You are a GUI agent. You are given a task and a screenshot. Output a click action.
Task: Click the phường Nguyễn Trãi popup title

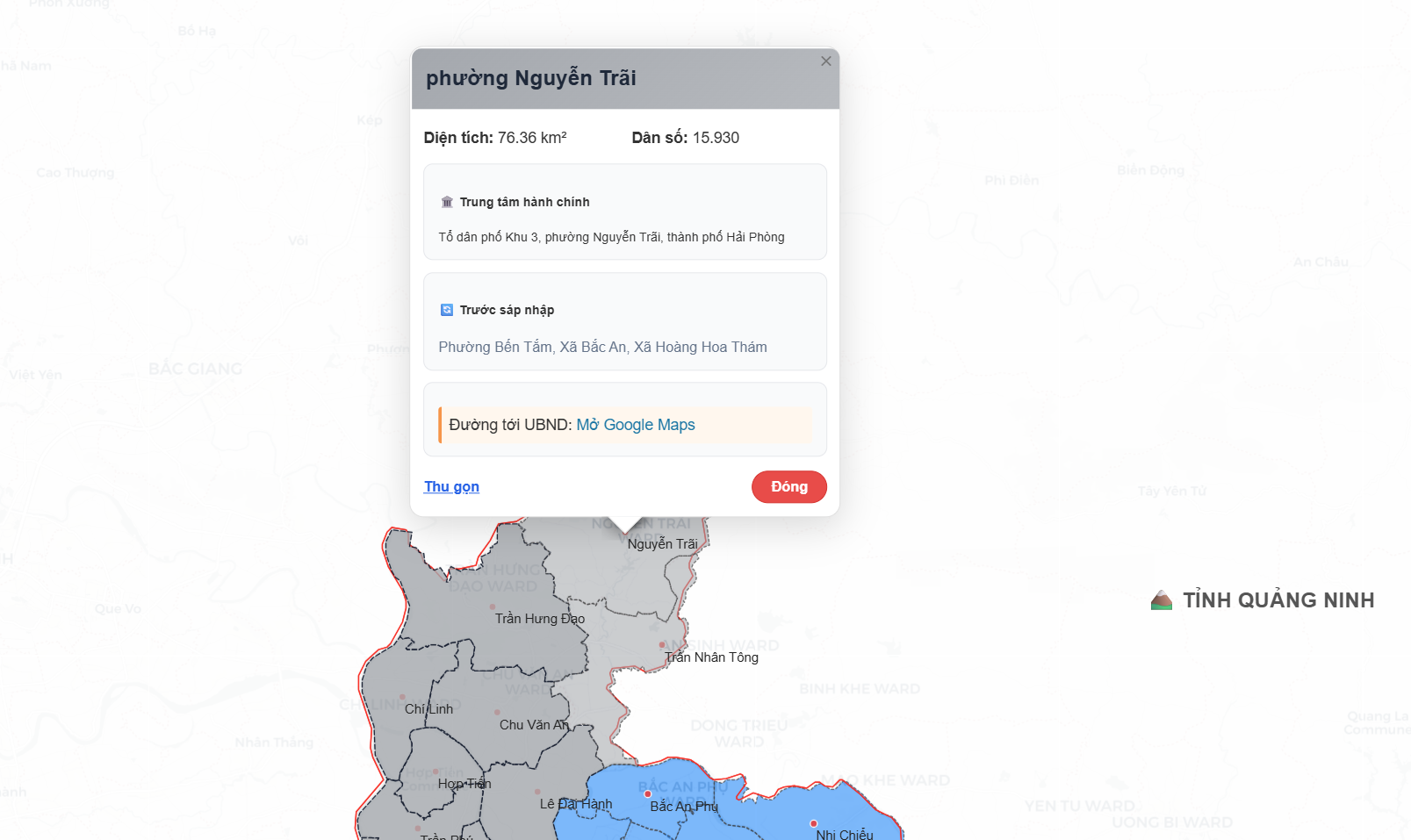pos(531,78)
